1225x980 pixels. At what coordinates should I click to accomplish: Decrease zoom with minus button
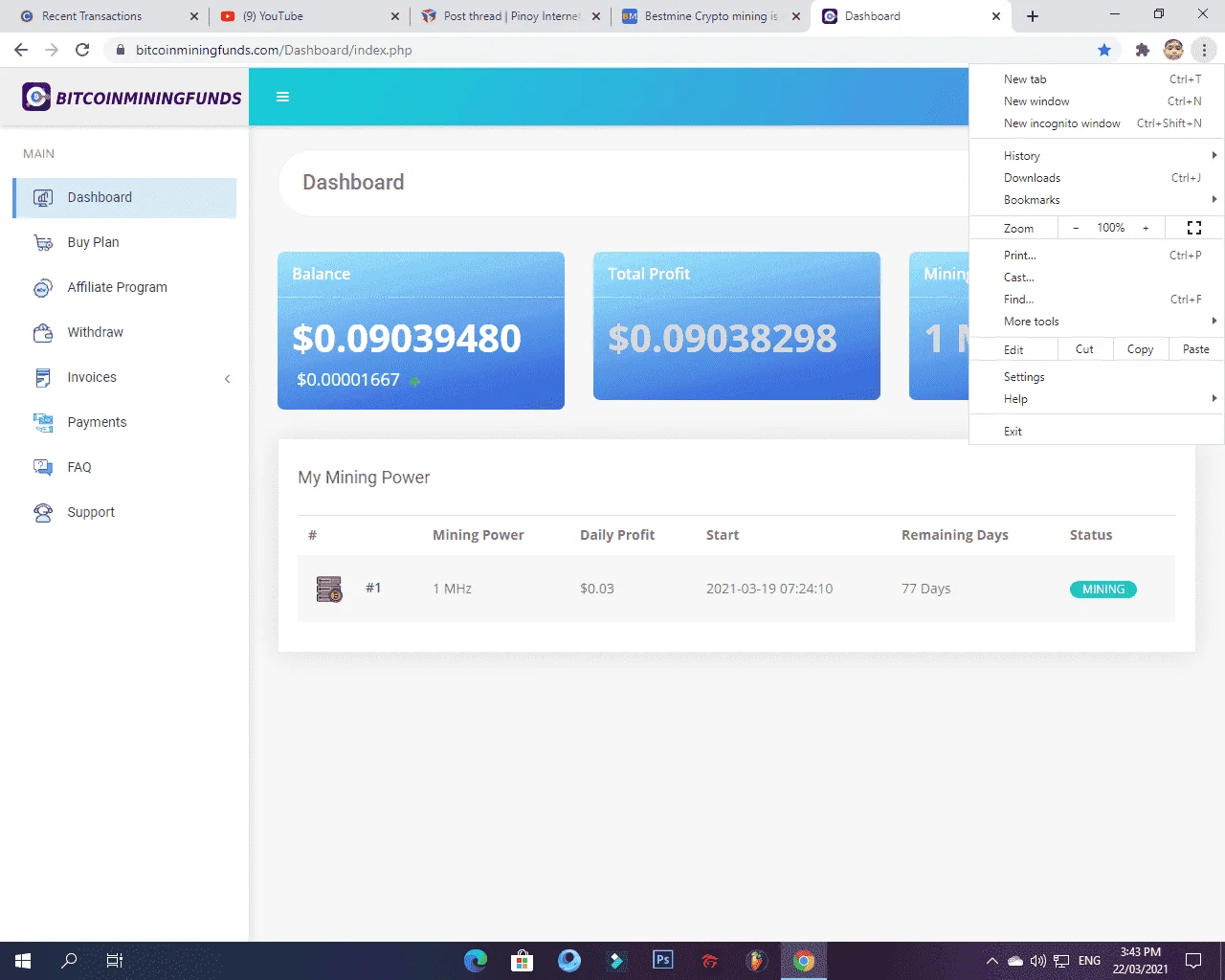click(1076, 228)
